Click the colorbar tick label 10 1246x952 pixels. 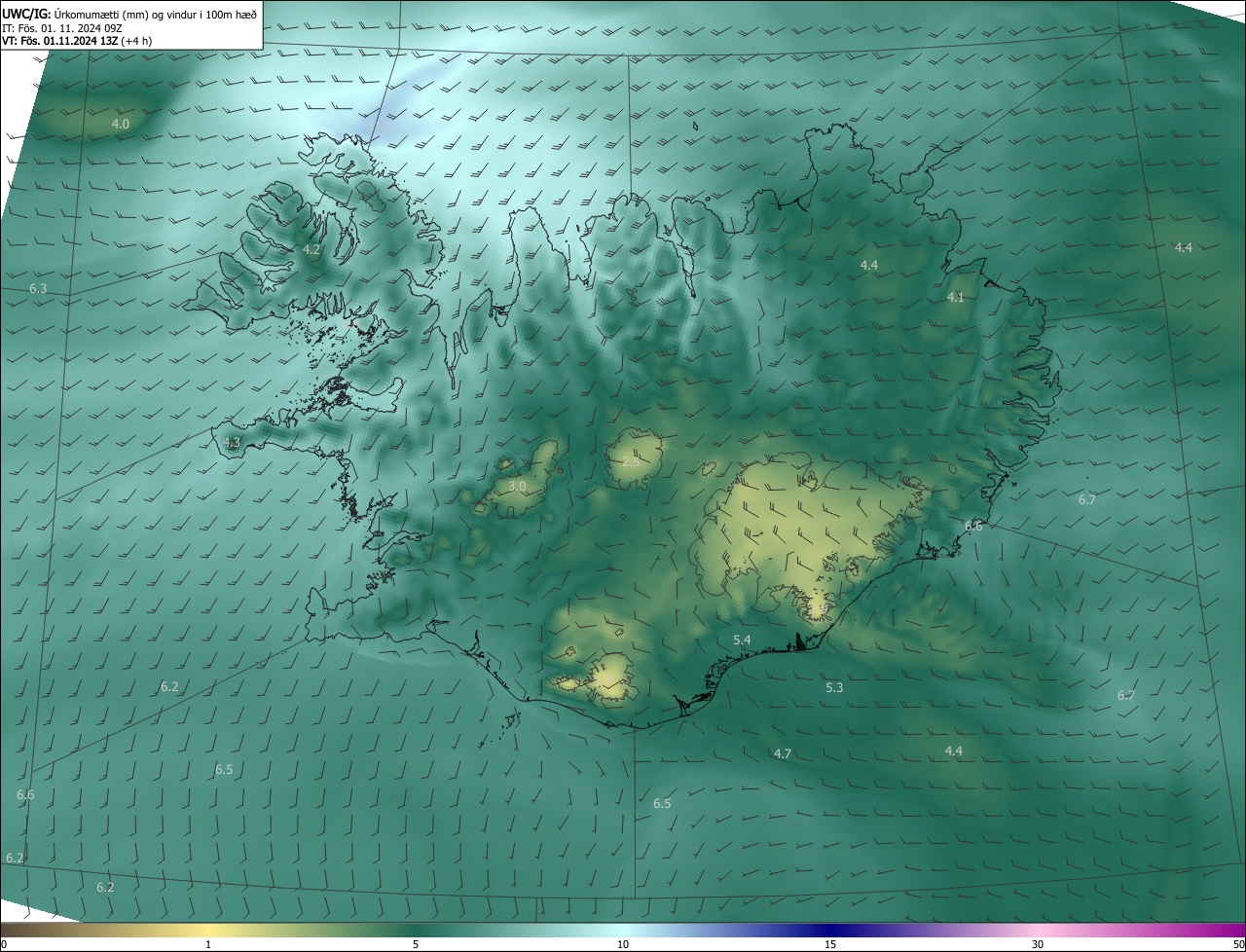coord(623,944)
